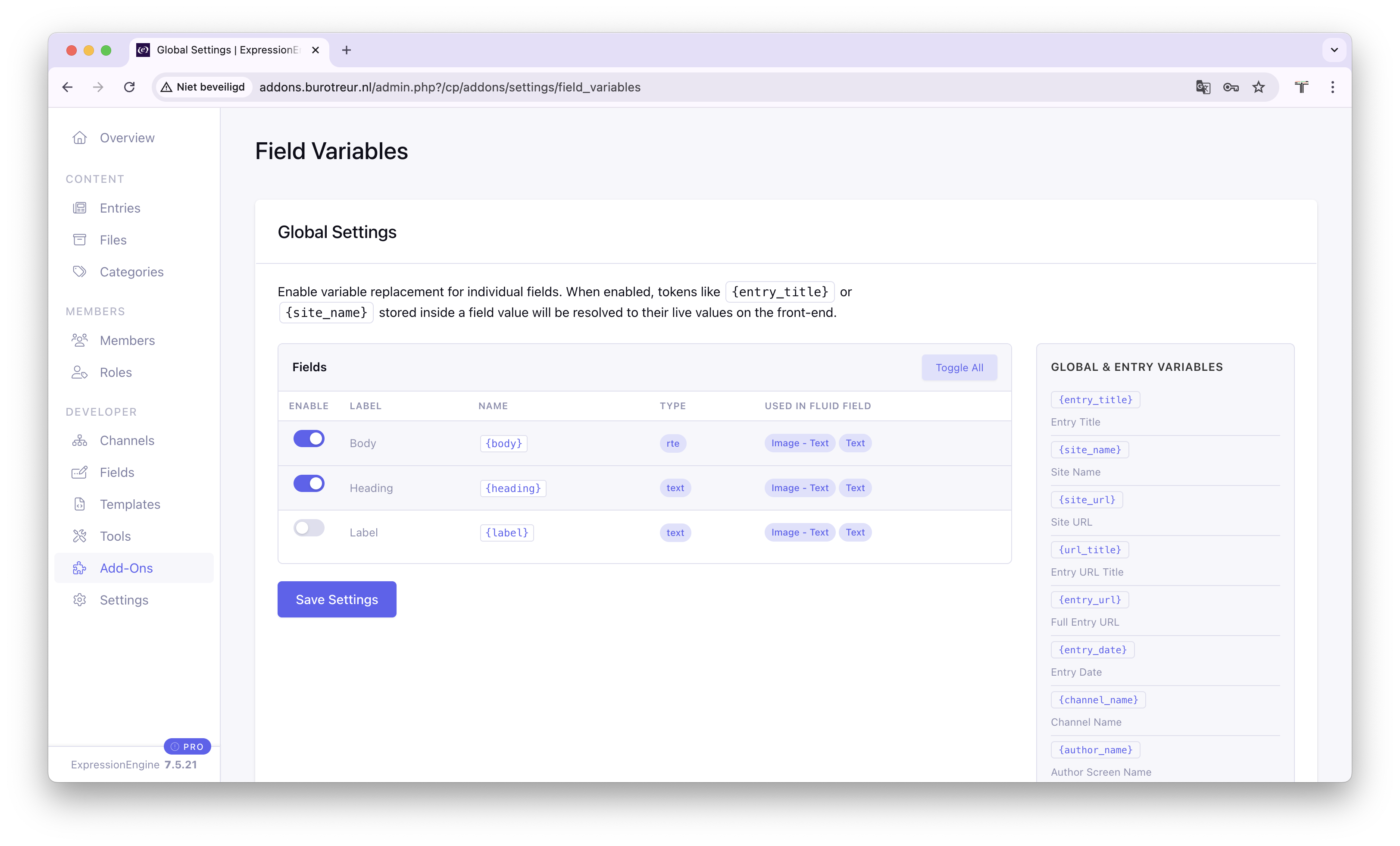The width and height of the screenshot is (1400, 846).
Task: Open Chrome's three-dot menu
Action: [x=1333, y=87]
